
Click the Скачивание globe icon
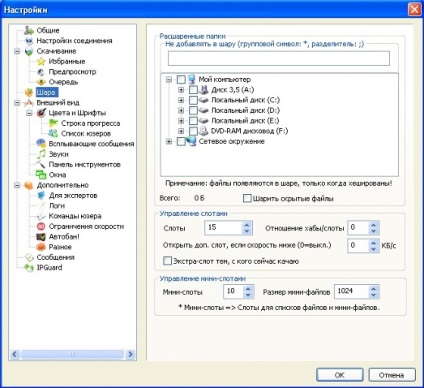tap(29, 51)
